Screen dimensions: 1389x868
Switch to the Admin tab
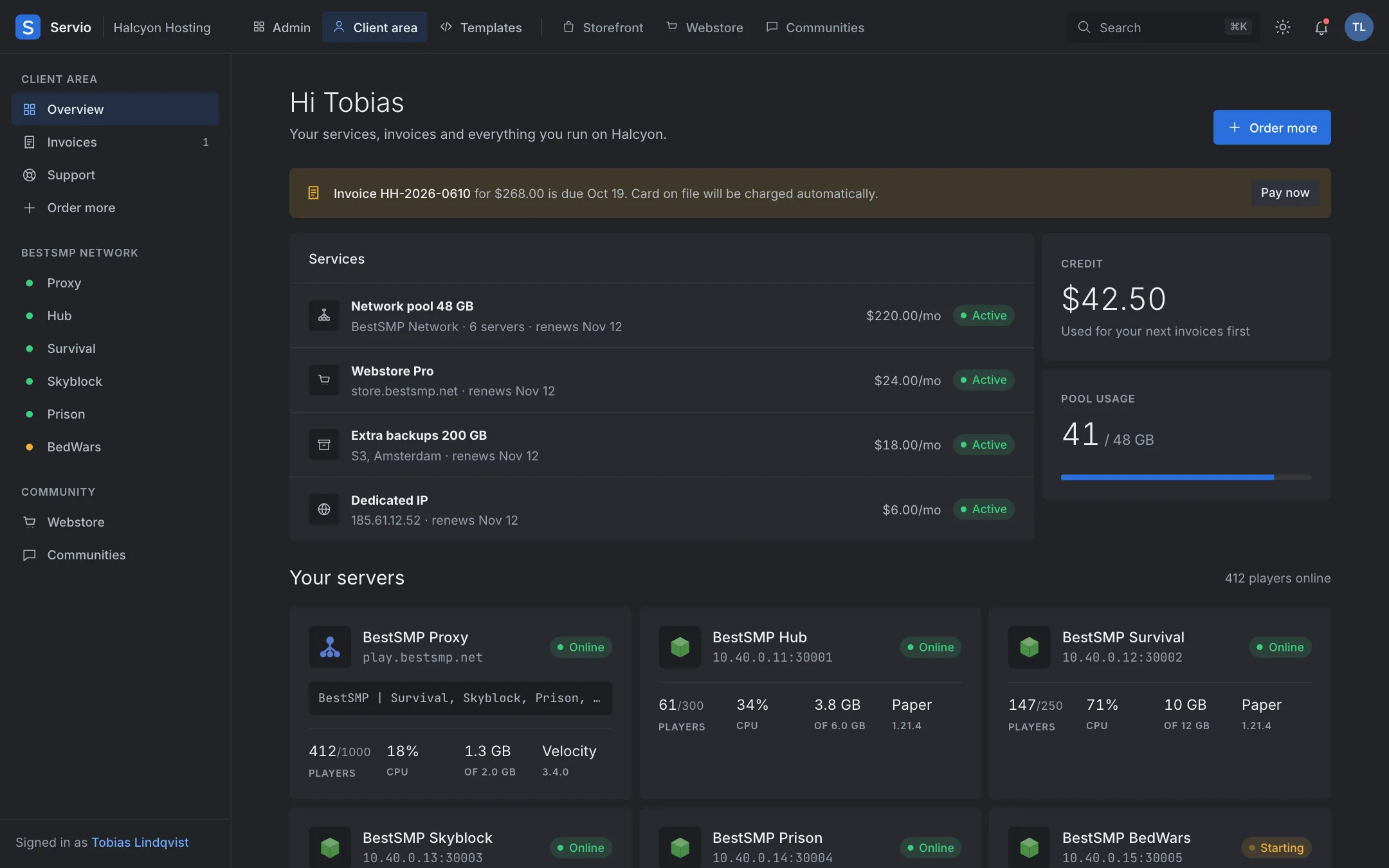[282, 27]
